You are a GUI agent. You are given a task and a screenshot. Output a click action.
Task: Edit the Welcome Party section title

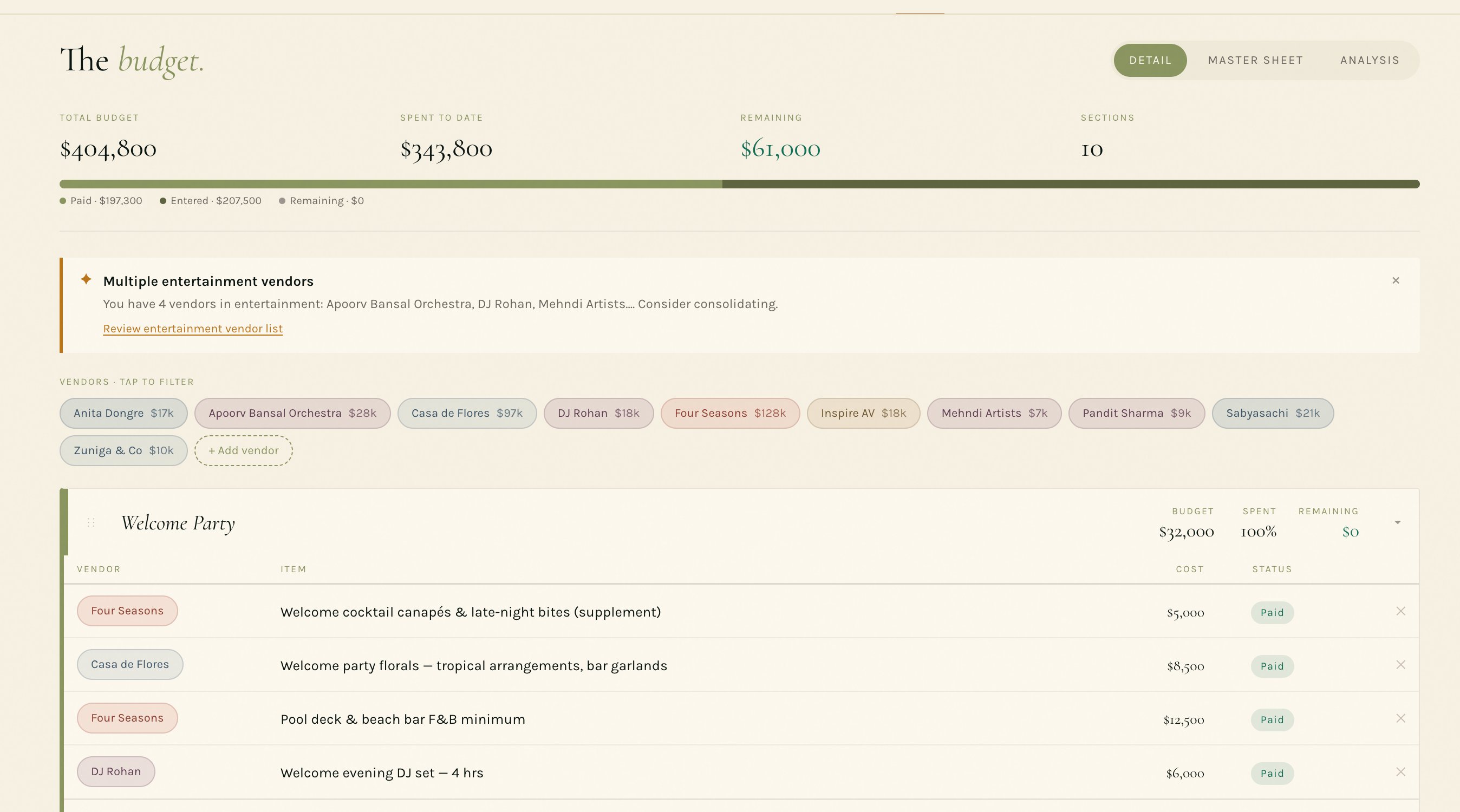click(178, 523)
